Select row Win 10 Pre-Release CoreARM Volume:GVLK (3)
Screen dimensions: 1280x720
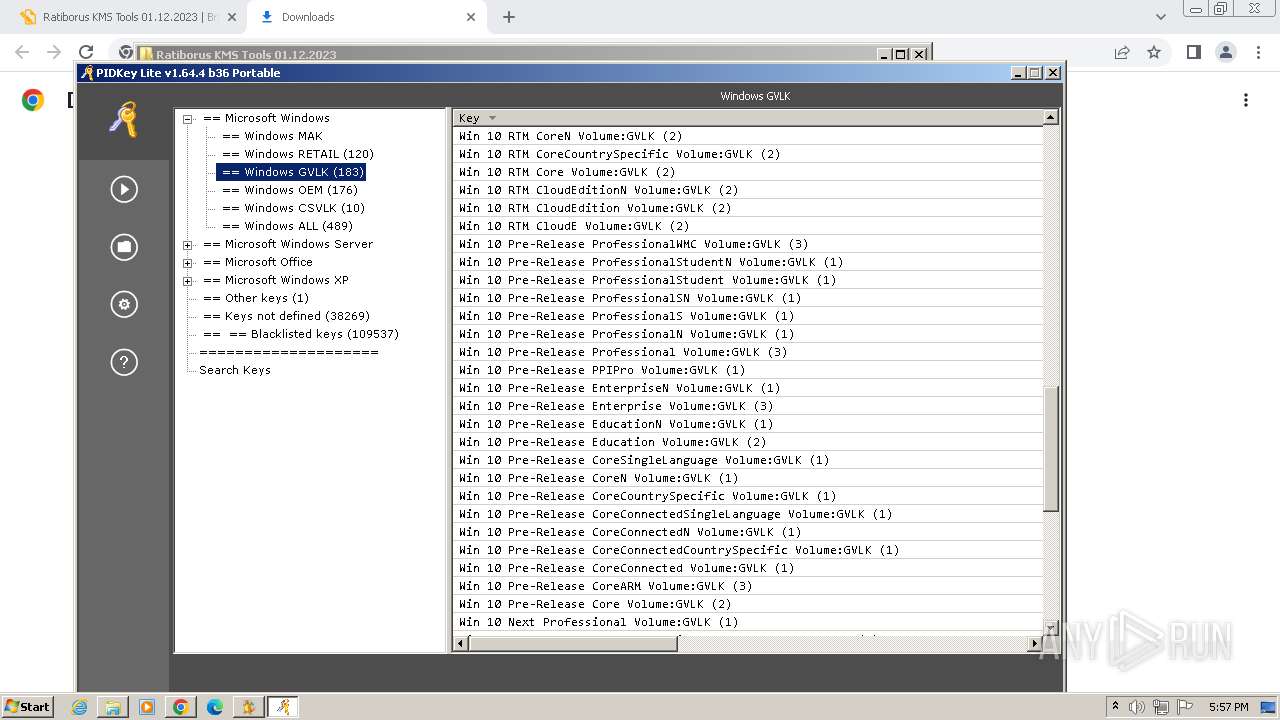(748, 586)
